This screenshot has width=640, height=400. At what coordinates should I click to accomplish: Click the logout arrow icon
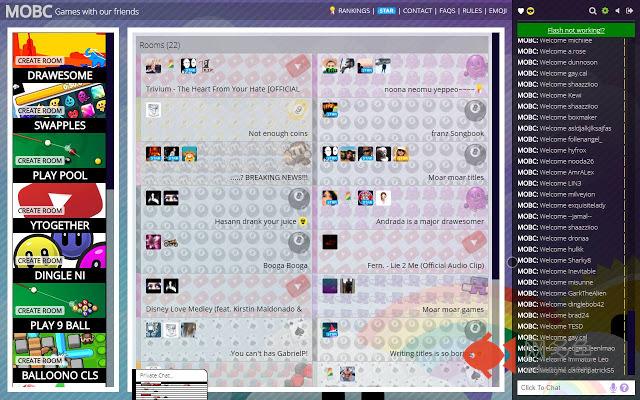(630, 11)
